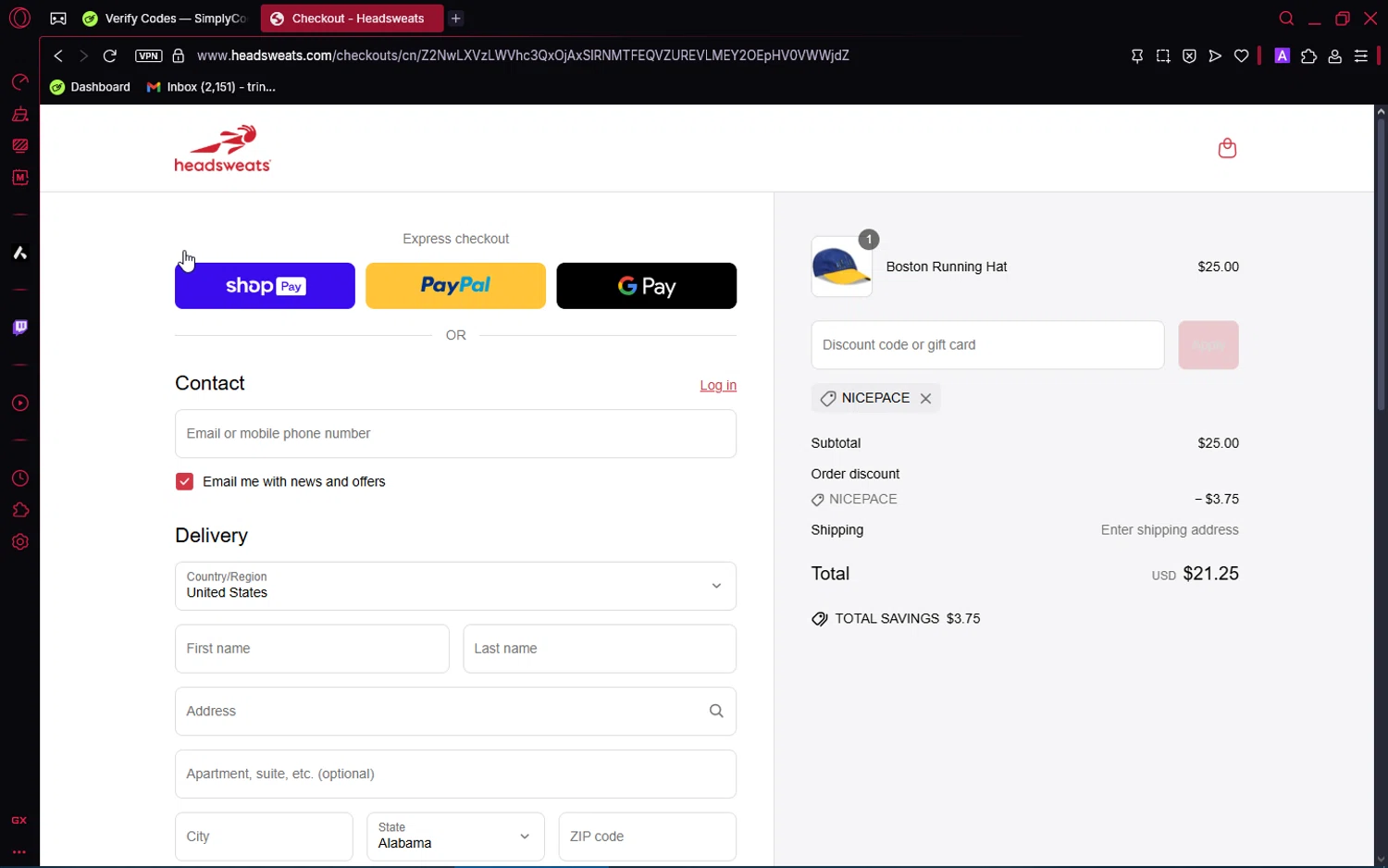The width and height of the screenshot is (1388, 868).
Task: Take a snapshot with the capture icon
Action: click(1163, 56)
